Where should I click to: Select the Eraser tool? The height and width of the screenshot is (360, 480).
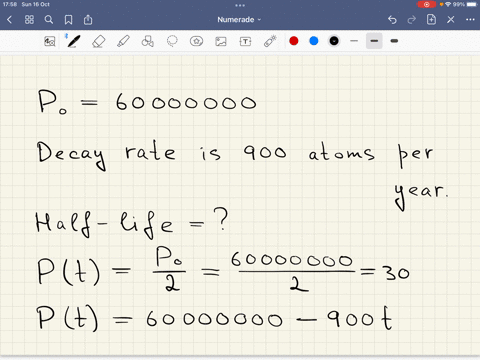(x=98, y=41)
